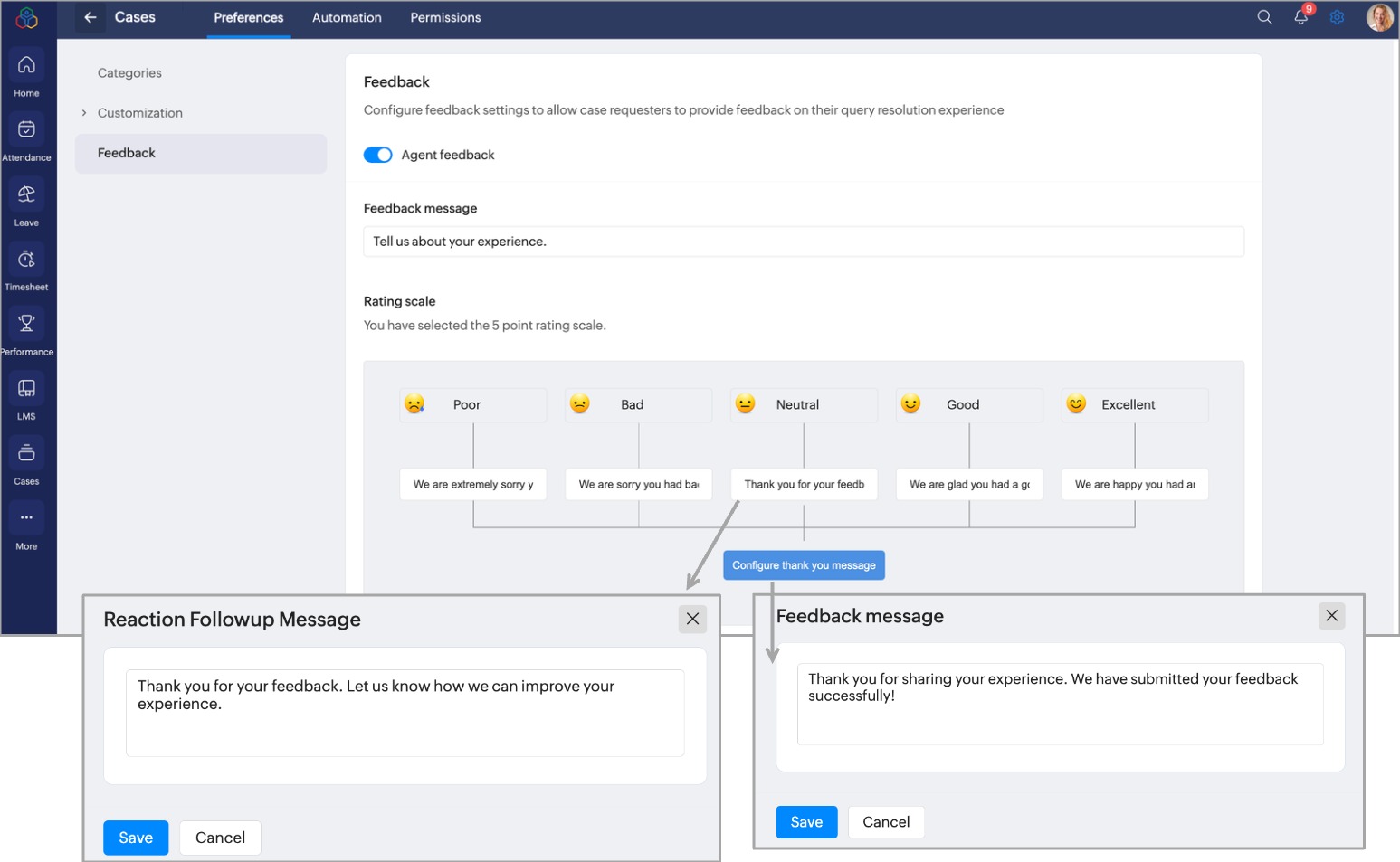The image size is (1400, 862).
Task: Open the search magnifier icon
Action: pos(1264,17)
